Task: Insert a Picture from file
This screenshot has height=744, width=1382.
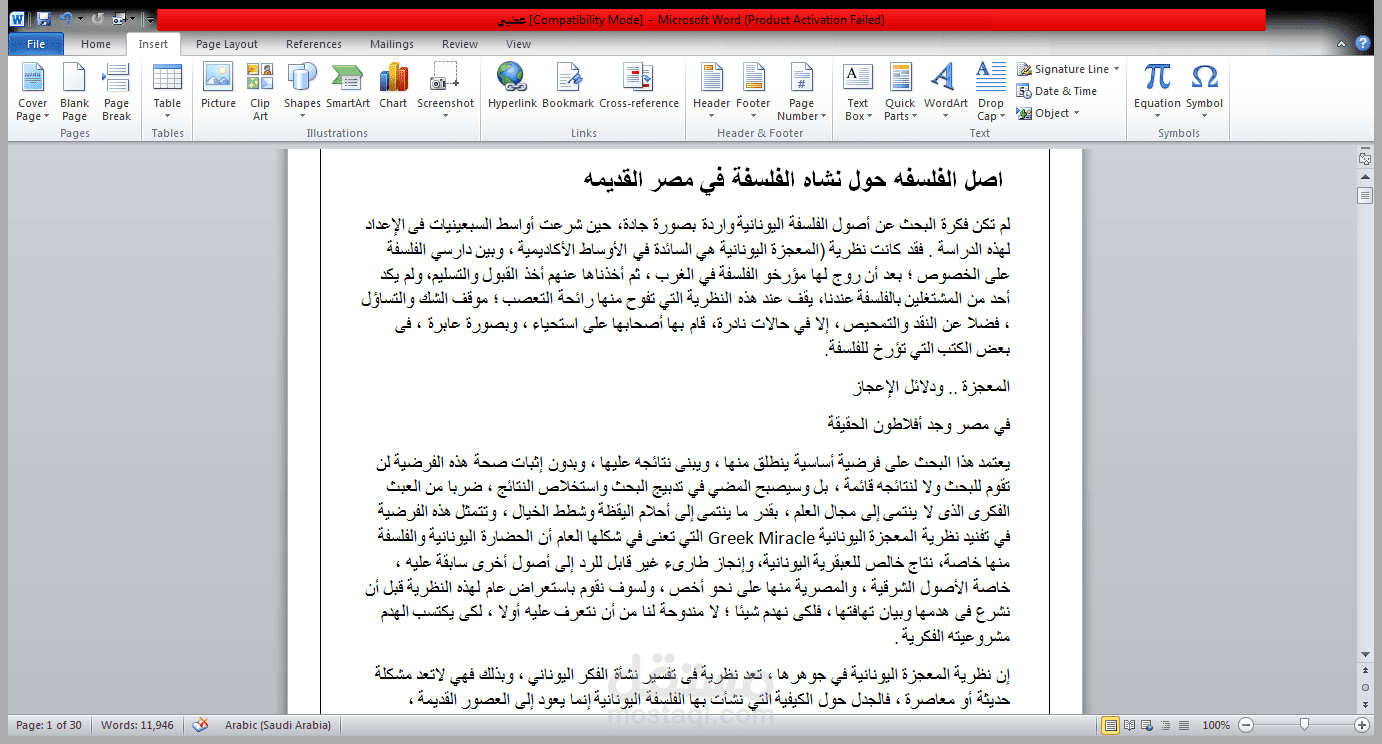Action: pyautogui.click(x=218, y=86)
